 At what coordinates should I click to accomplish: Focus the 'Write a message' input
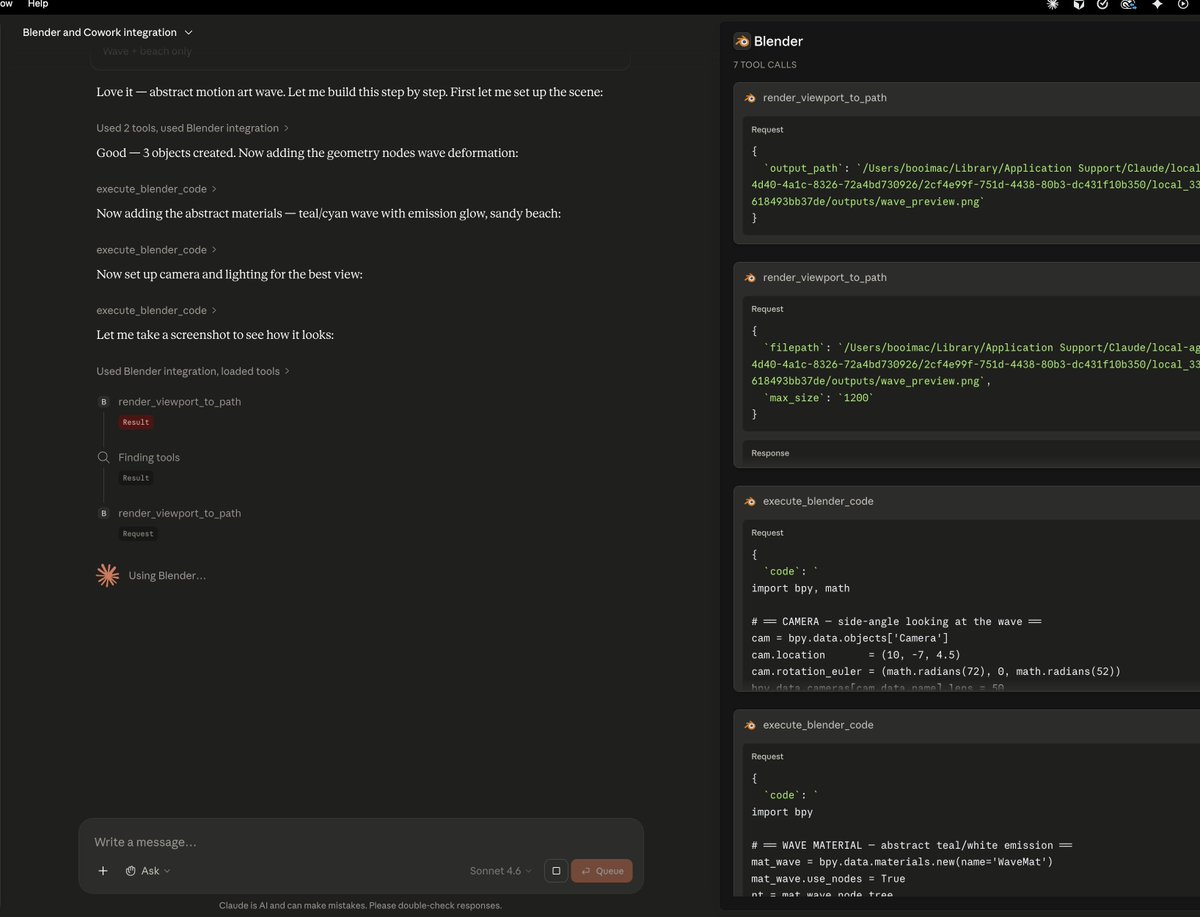pos(360,842)
